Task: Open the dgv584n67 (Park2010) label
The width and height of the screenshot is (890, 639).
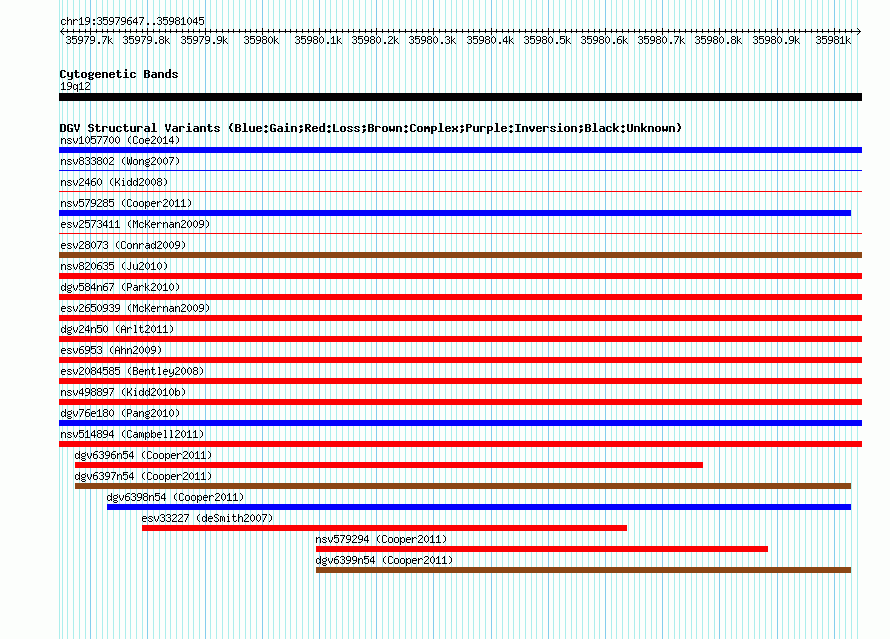Action: [x=120, y=287]
